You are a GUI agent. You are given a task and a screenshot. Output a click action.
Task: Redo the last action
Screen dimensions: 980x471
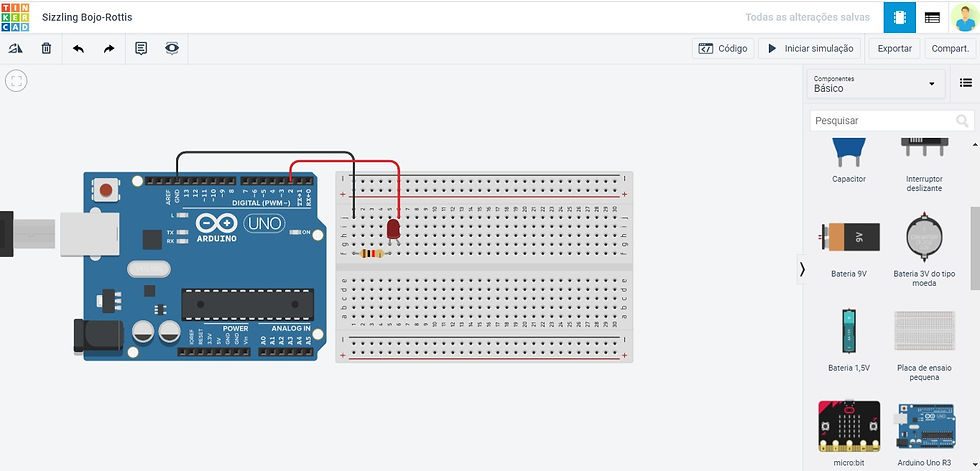point(109,48)
